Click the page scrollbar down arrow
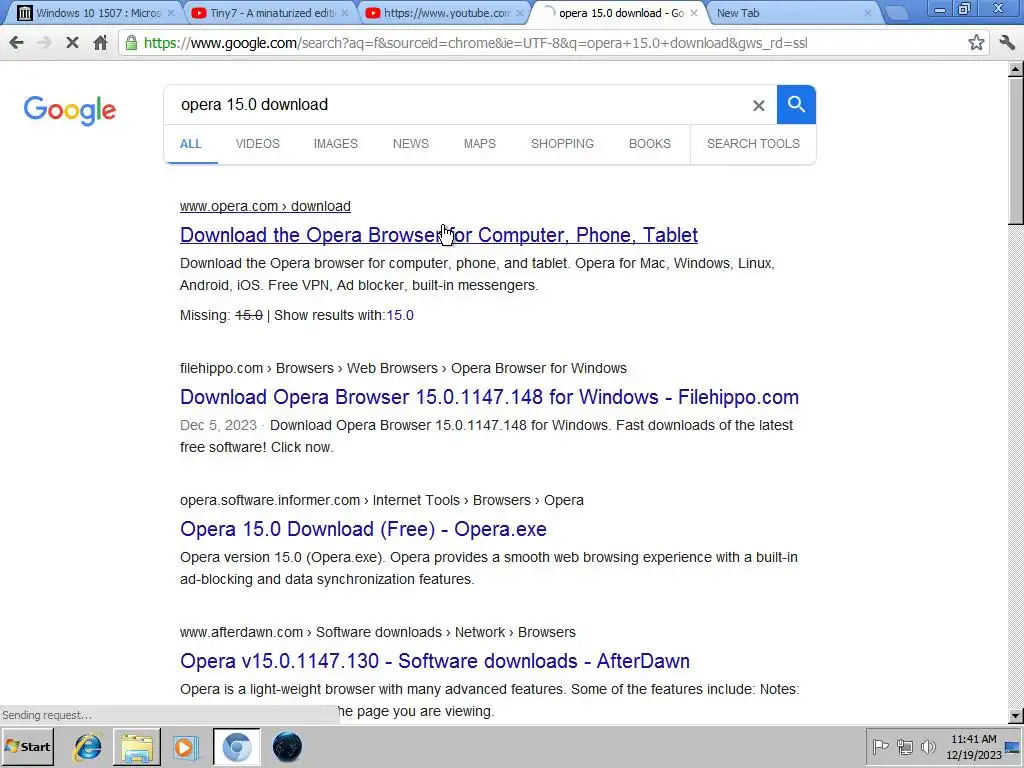The height and width of the screenshot is (768, 1024). [1016, 716]
